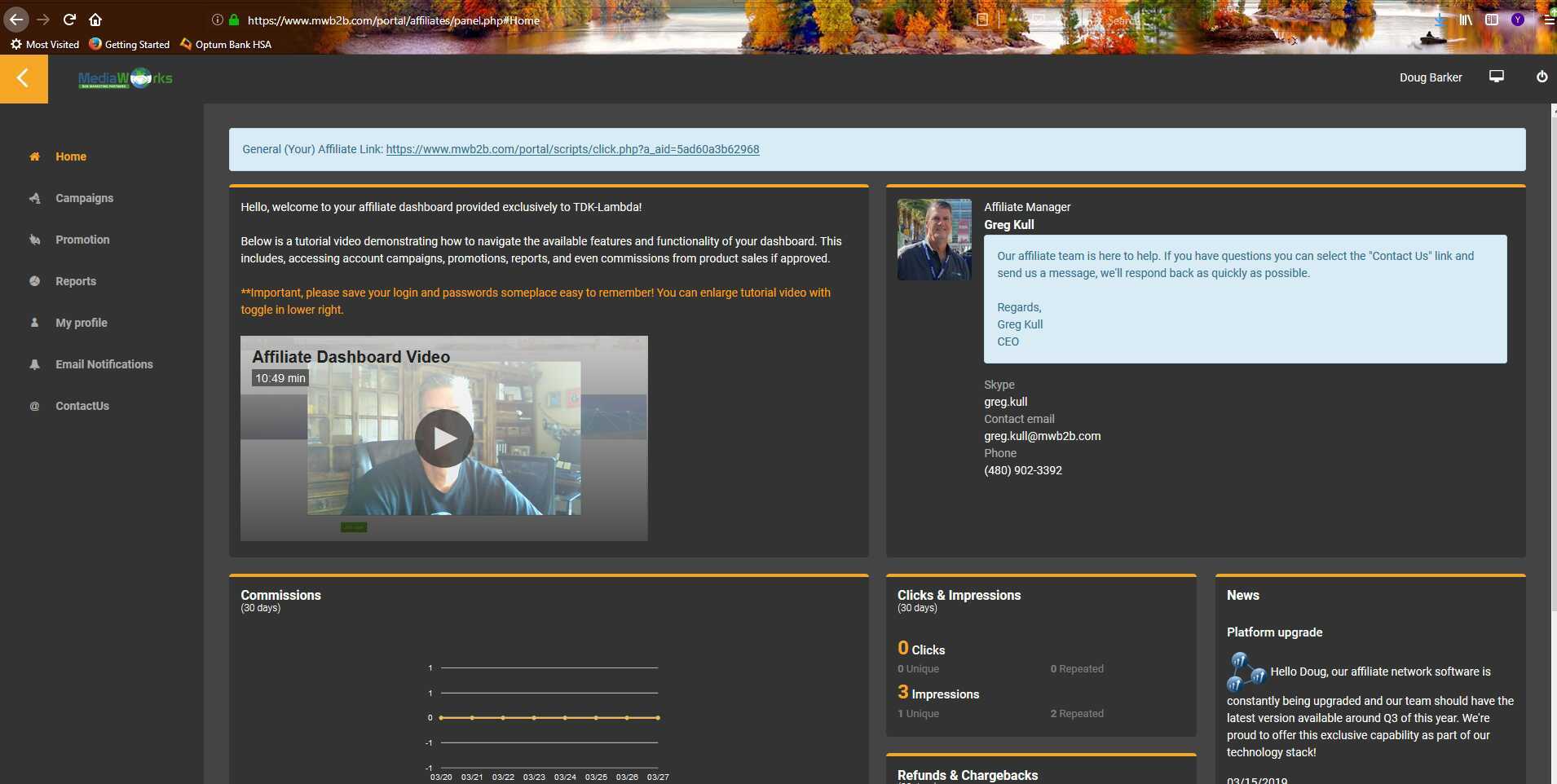Viewport: 1557px width, 784px height.
Task: Click the MediaWorks logo
Action: [x=126, y=78]
